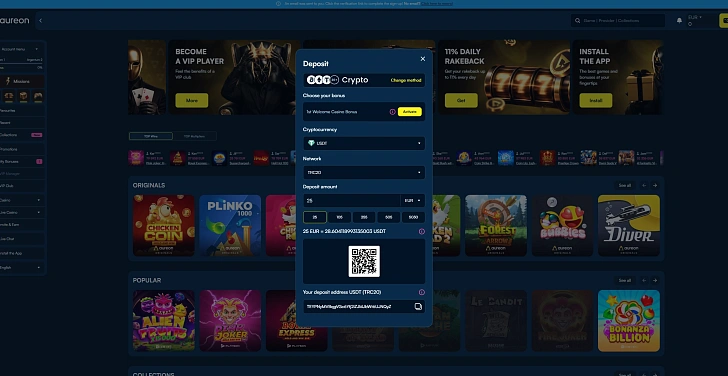Click See all for Originals
This screenshot has width=728, height=376.
tap(624, 185)
